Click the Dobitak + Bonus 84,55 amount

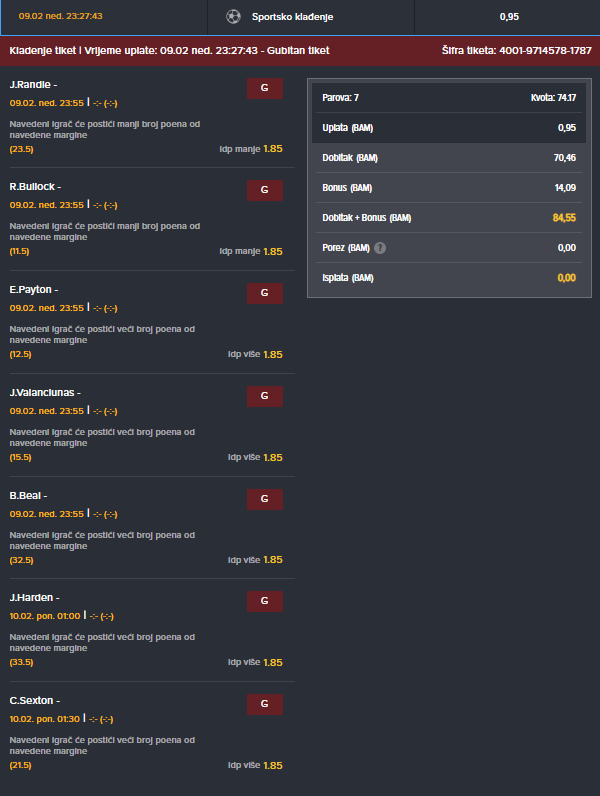pos(564,218)
